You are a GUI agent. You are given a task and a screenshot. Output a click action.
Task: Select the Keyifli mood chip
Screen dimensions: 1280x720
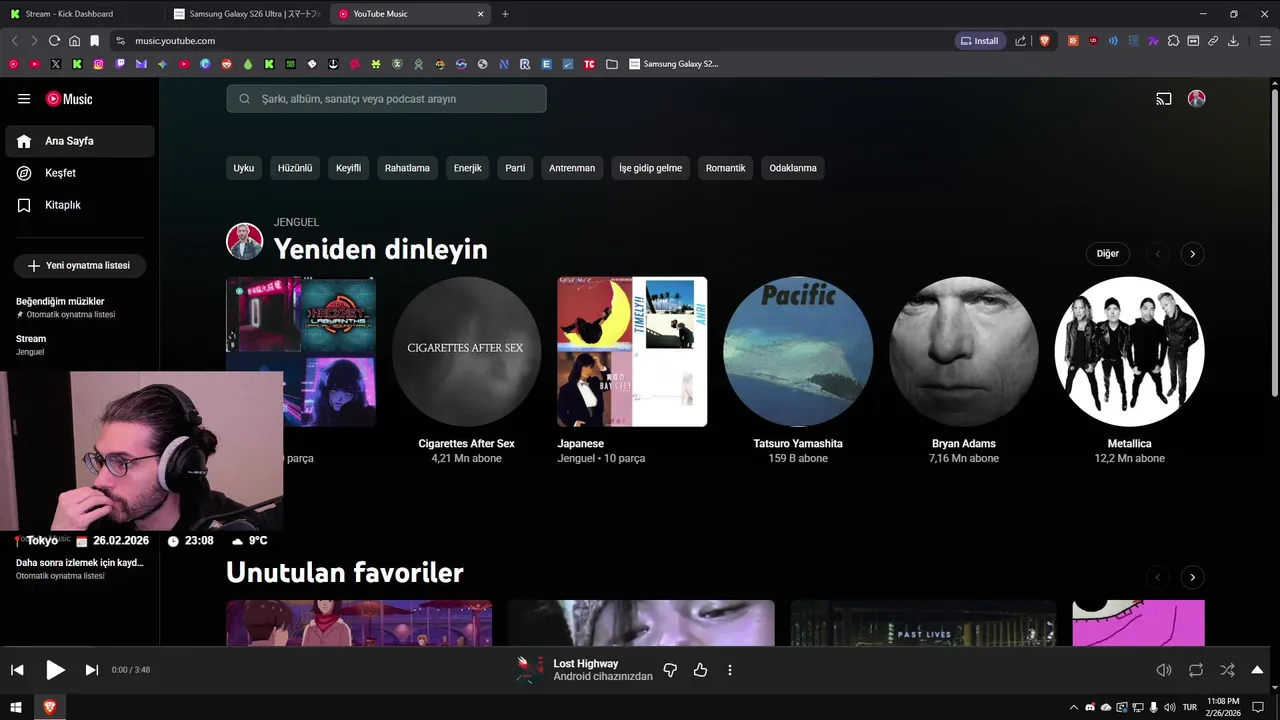348,168
